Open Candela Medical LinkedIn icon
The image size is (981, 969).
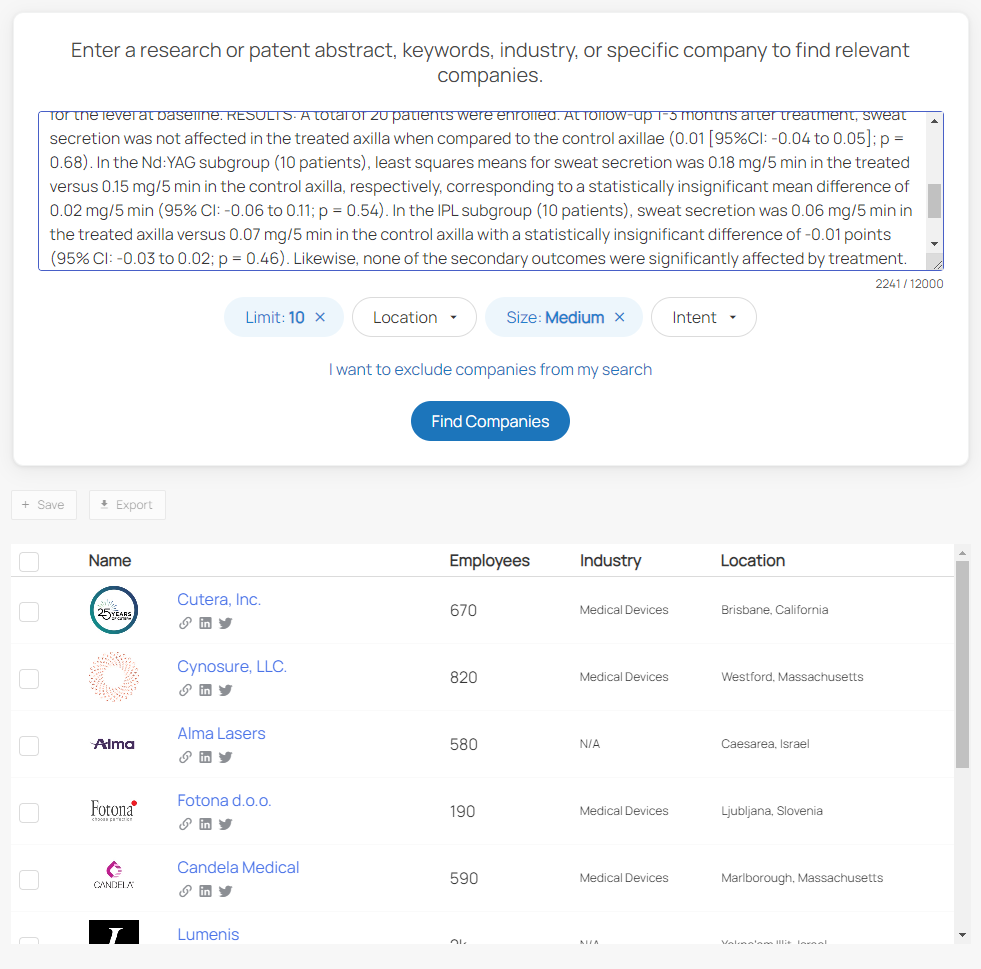205,891
